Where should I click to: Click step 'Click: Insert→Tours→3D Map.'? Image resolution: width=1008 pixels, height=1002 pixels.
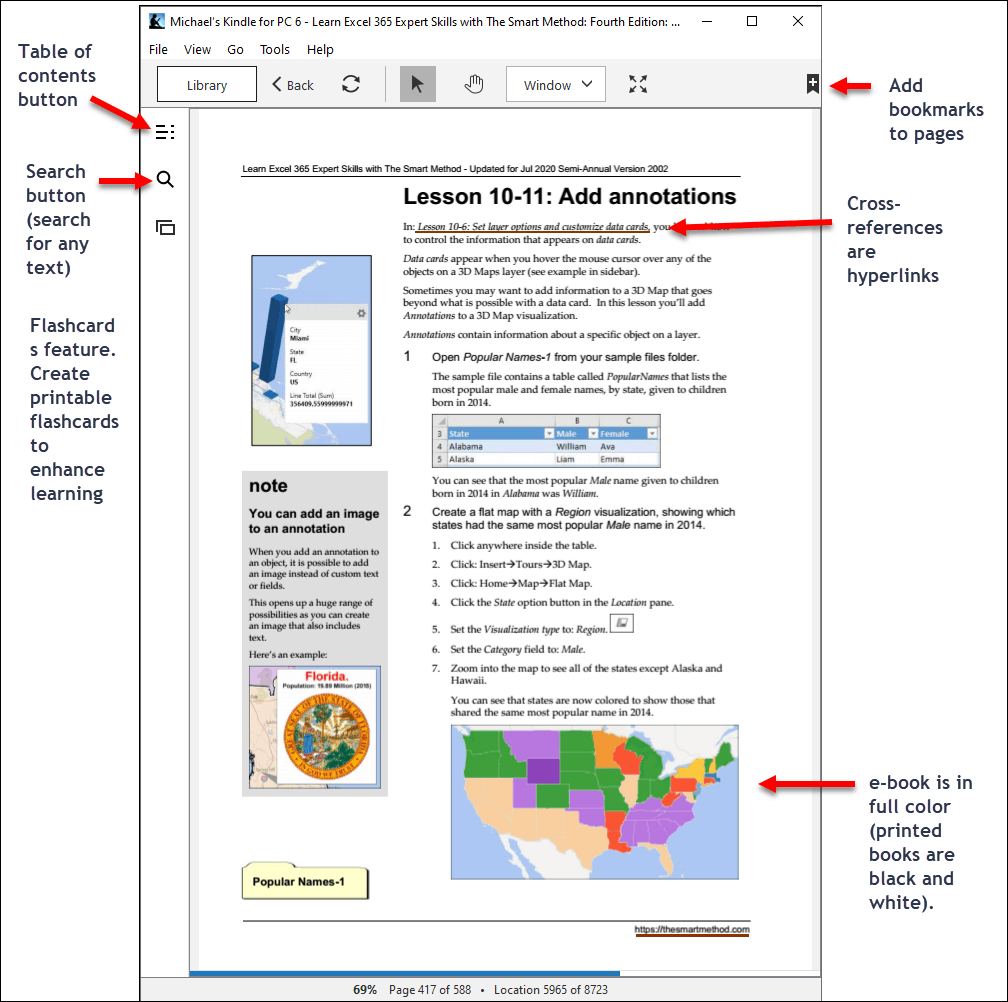[521, 564]
